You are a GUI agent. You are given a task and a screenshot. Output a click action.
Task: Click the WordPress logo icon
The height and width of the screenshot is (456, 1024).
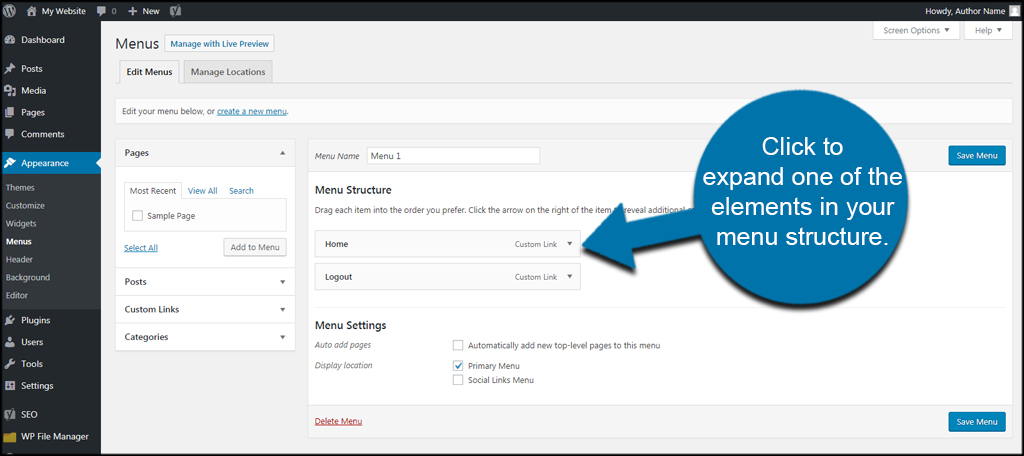tap(10, 10)
